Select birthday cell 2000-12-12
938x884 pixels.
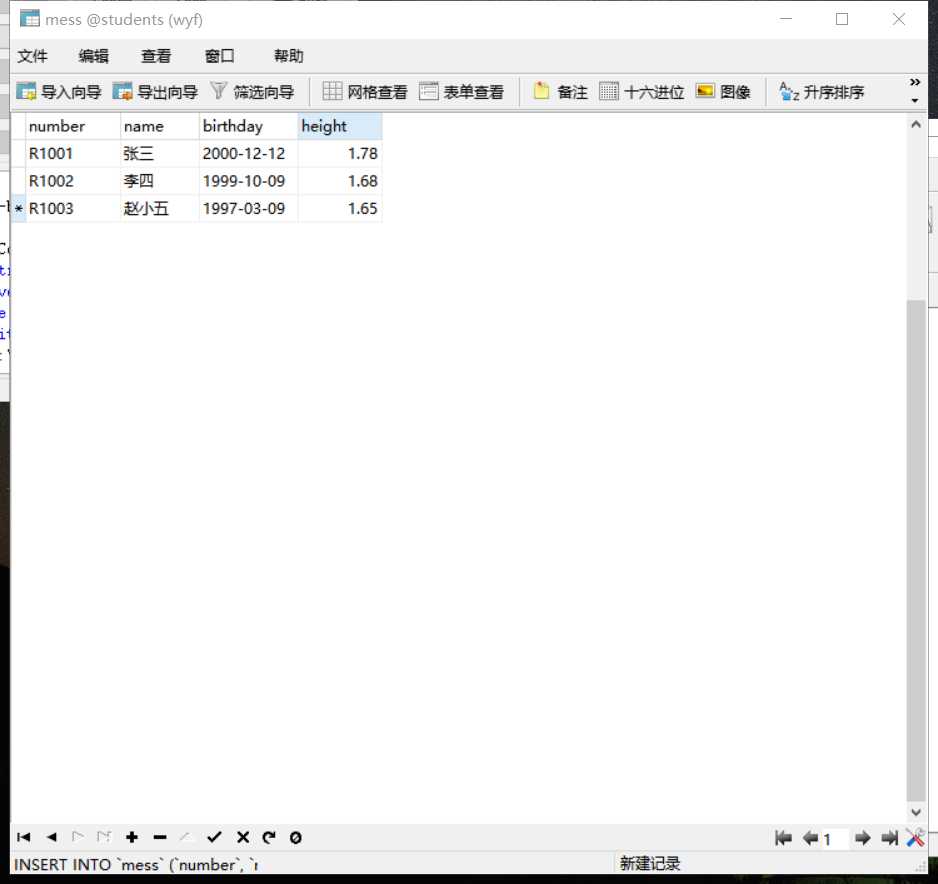(248, 154)
